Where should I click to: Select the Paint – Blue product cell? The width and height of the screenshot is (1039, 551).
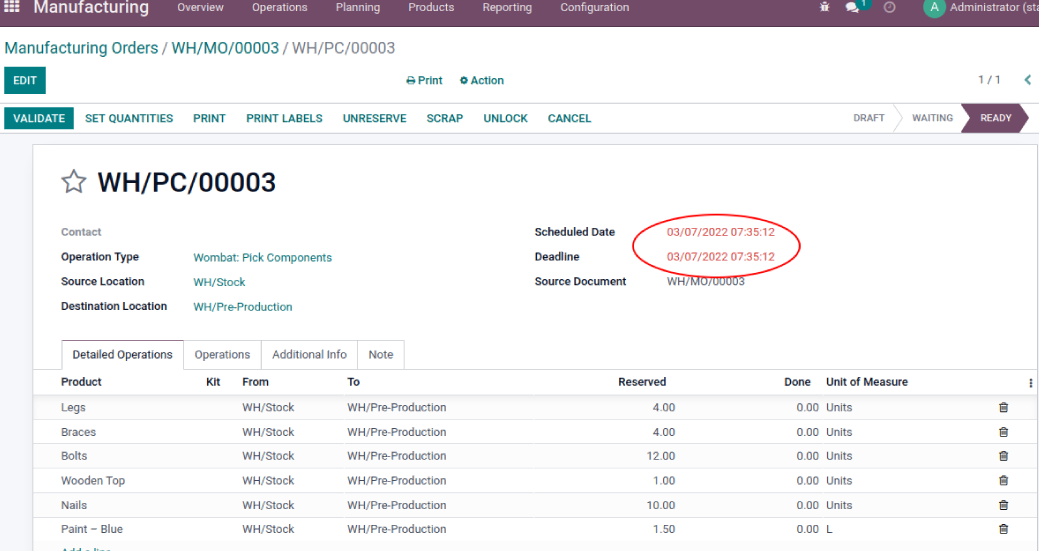92,528
